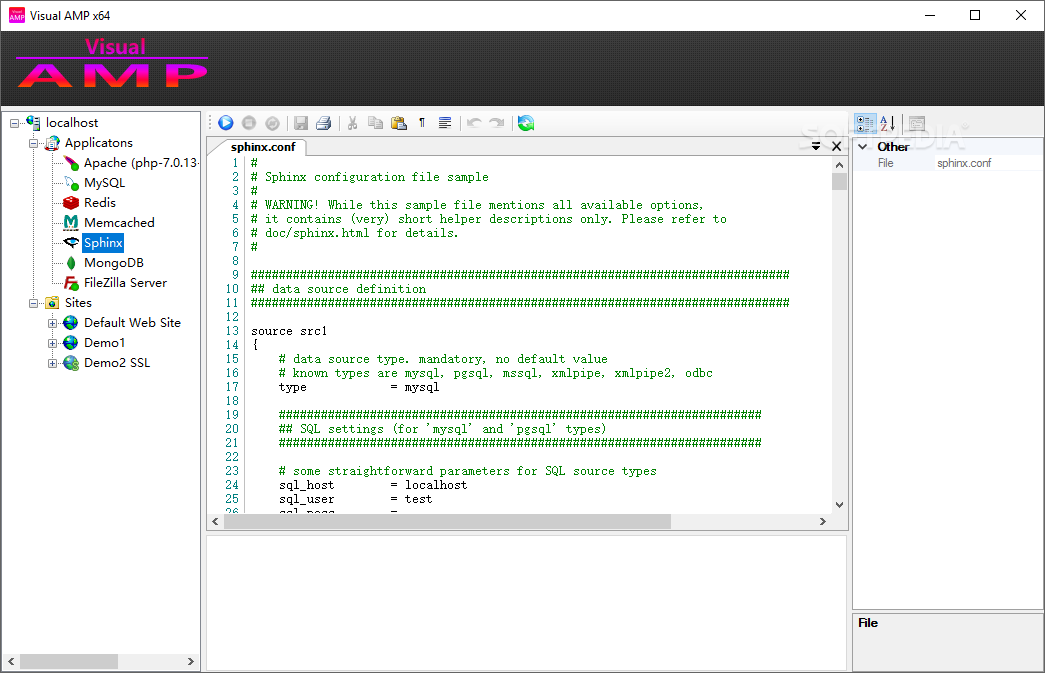
Task: Select Demo2 SSL site in tree
Action: pyautogui.click(x=117, y=362)
